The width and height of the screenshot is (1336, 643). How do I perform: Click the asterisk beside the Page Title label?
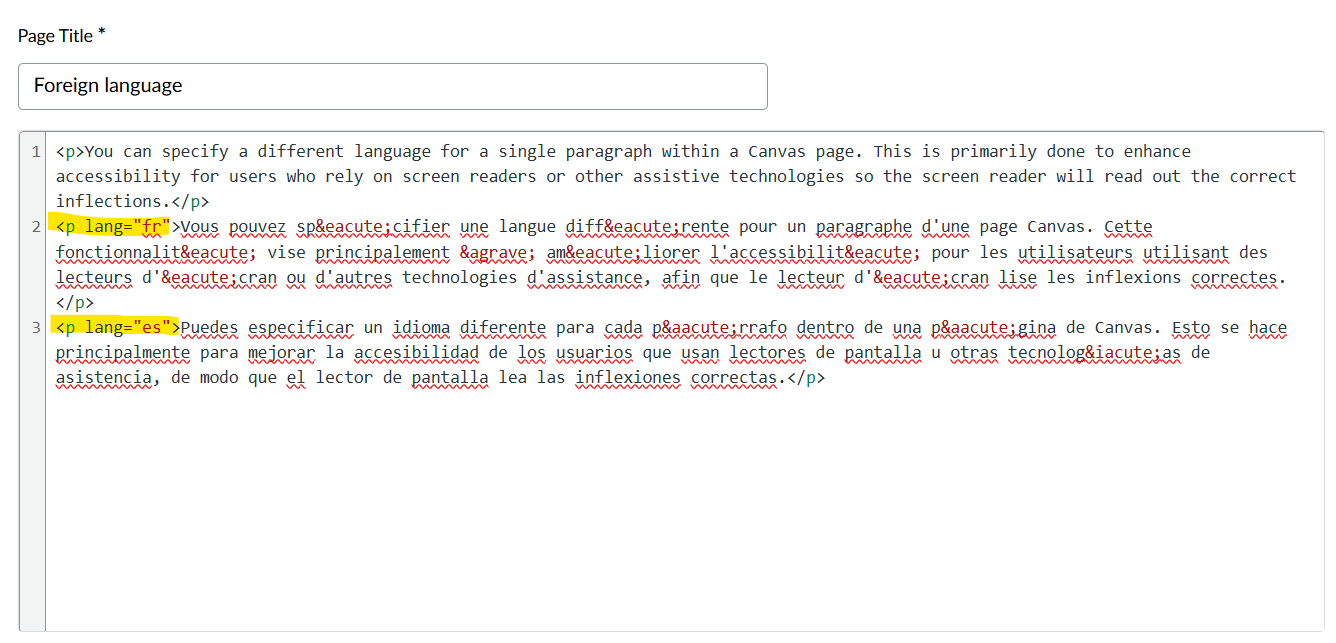(102, 29)
